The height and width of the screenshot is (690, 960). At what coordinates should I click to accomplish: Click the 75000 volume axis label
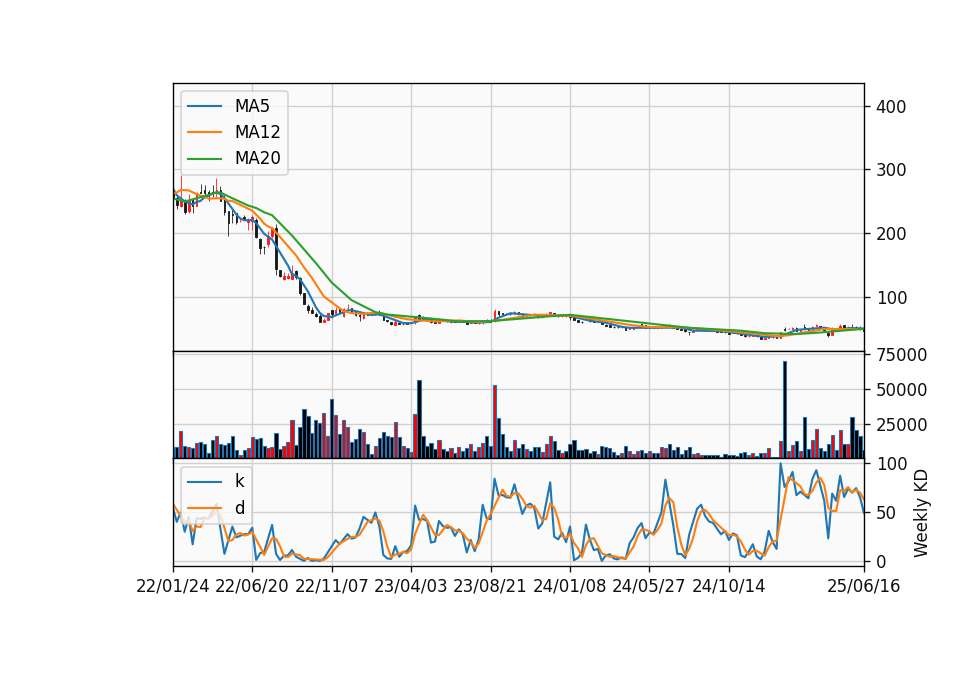[x=901, y=354]
